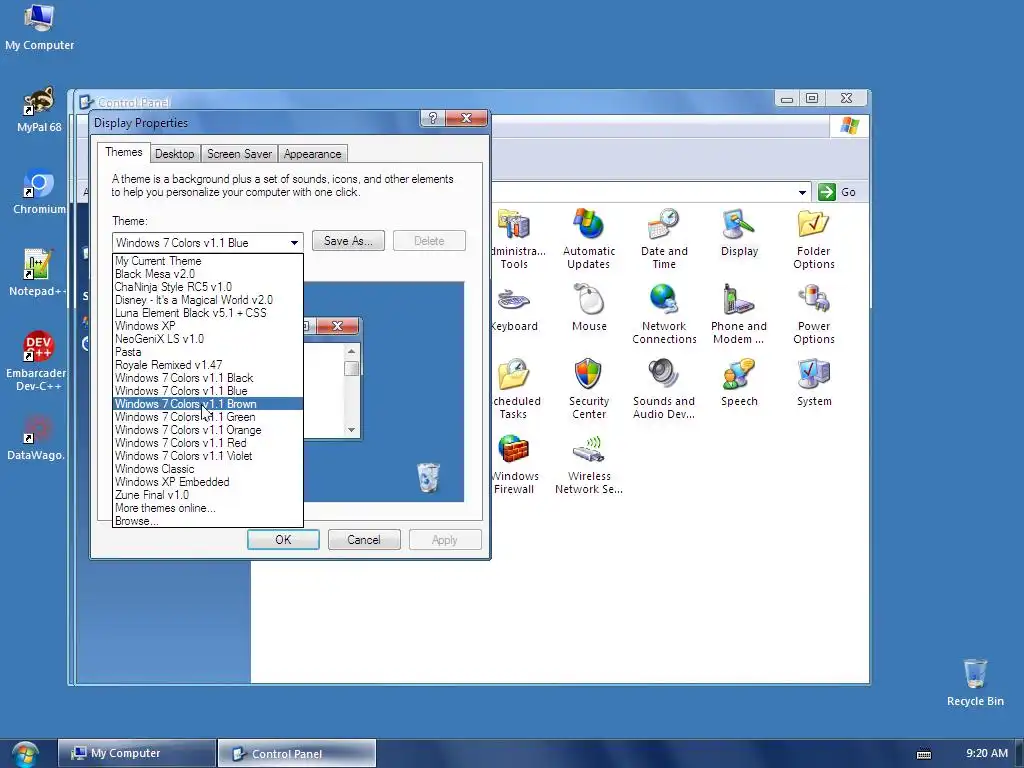
Task: Open Phone and Modem options icon
Action: (739, 313)
